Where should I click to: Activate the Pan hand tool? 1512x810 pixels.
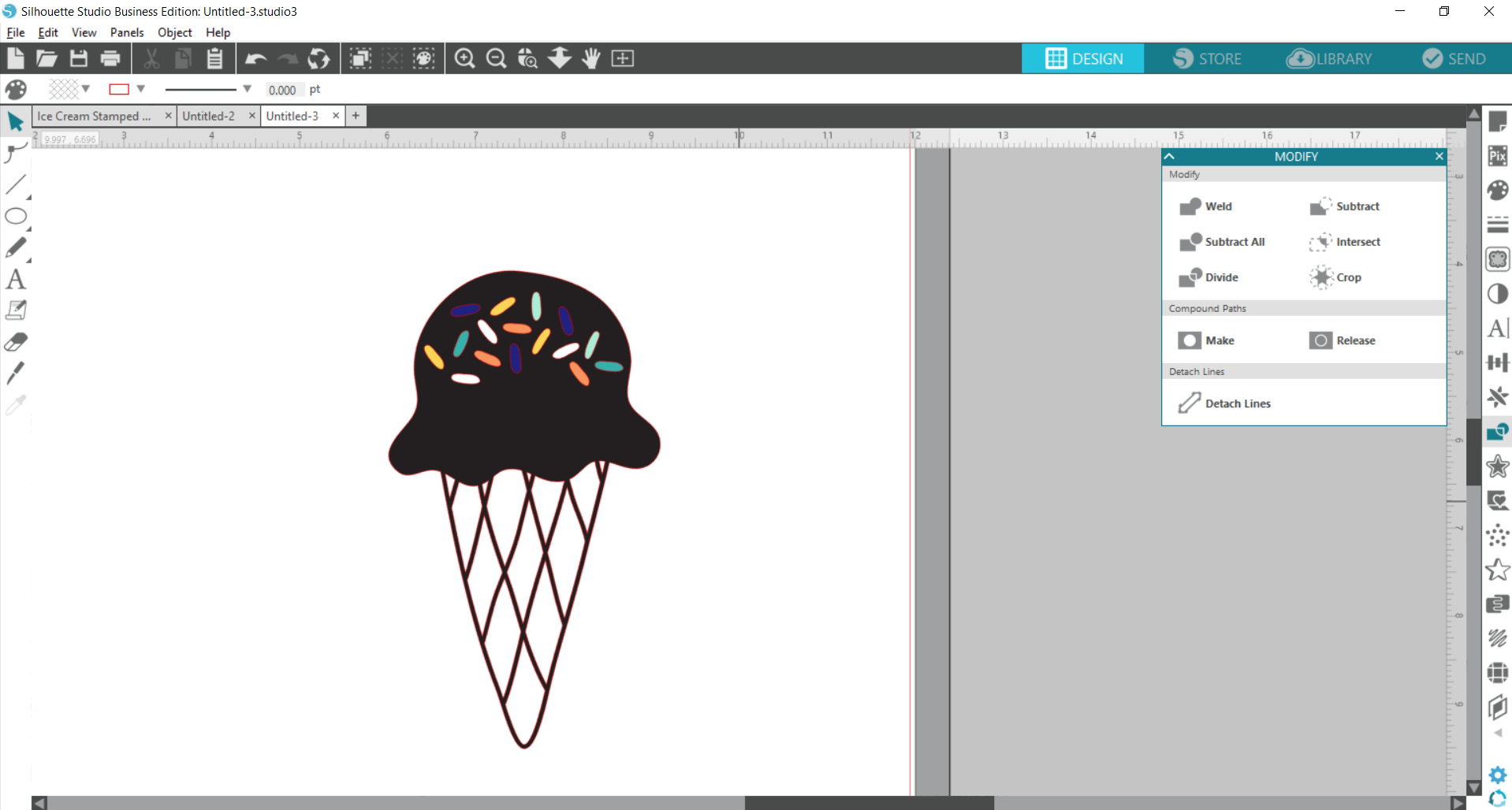pyautogui.click(x=591, y=58)
